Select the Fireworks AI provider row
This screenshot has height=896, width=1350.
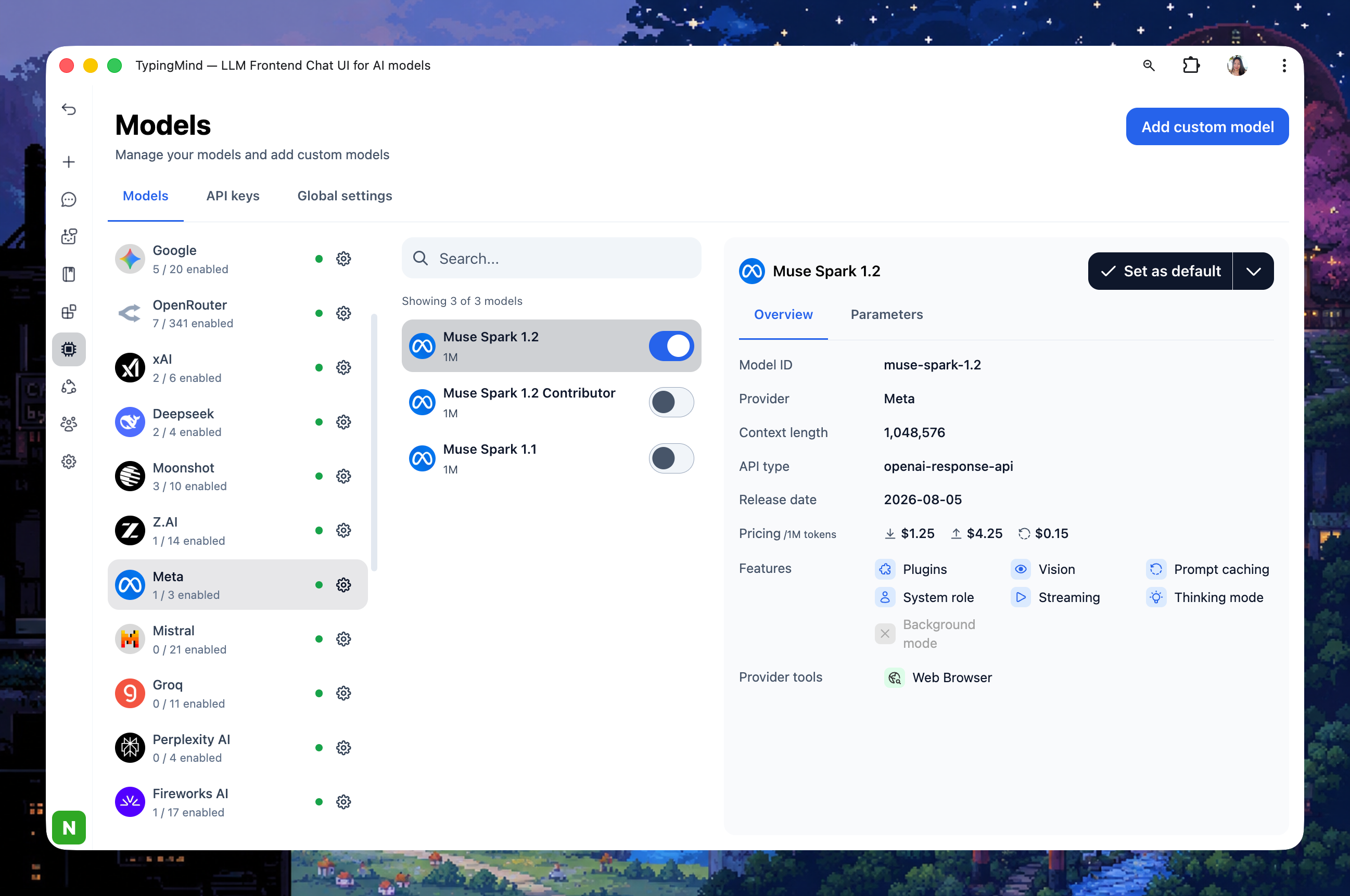(x=237, y=802)
